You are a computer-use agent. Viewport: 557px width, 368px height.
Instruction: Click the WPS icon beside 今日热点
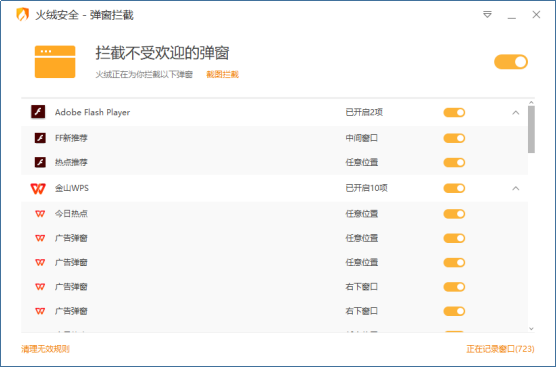coord(40,214)
